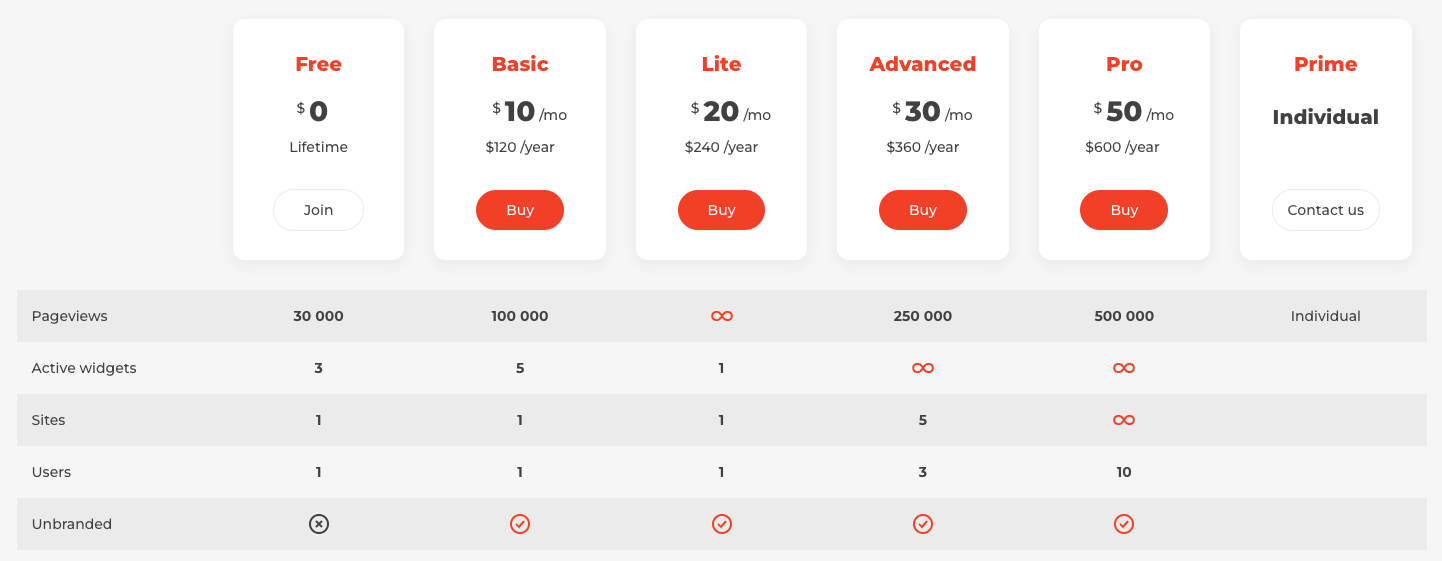Click the Unbranded row label

(71, 524)
